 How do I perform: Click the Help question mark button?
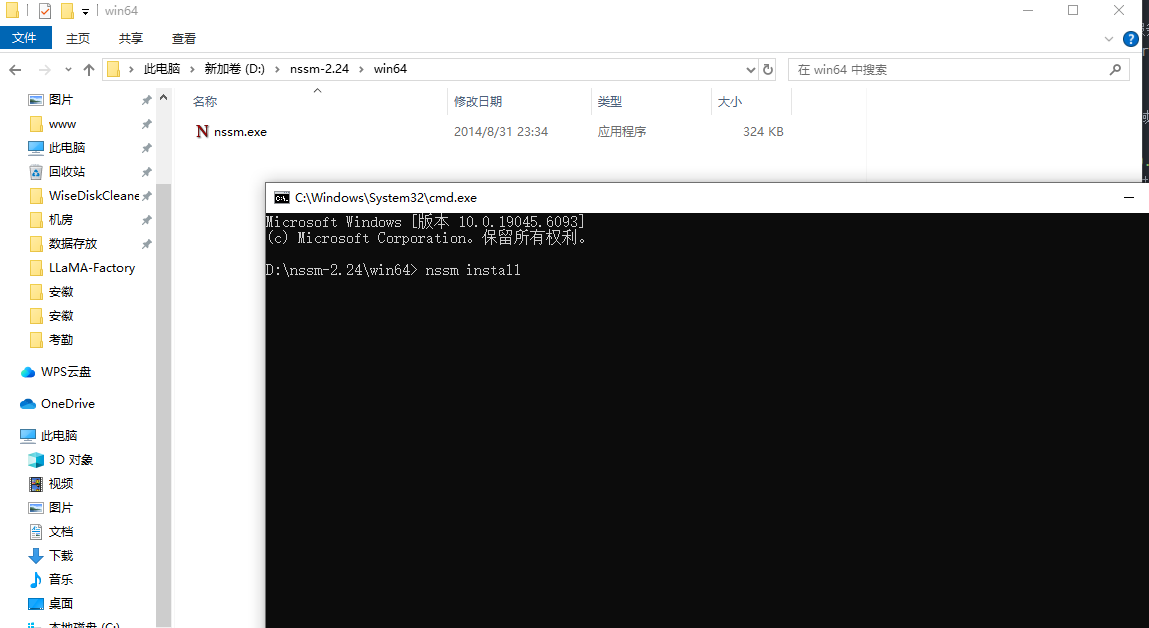point(1131,38)
